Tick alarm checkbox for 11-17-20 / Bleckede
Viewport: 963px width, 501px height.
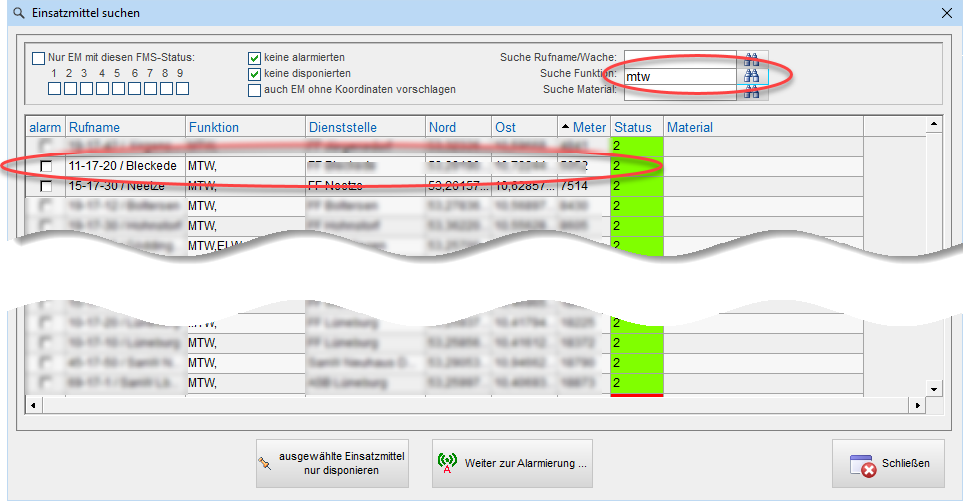(x=46, y=166)
